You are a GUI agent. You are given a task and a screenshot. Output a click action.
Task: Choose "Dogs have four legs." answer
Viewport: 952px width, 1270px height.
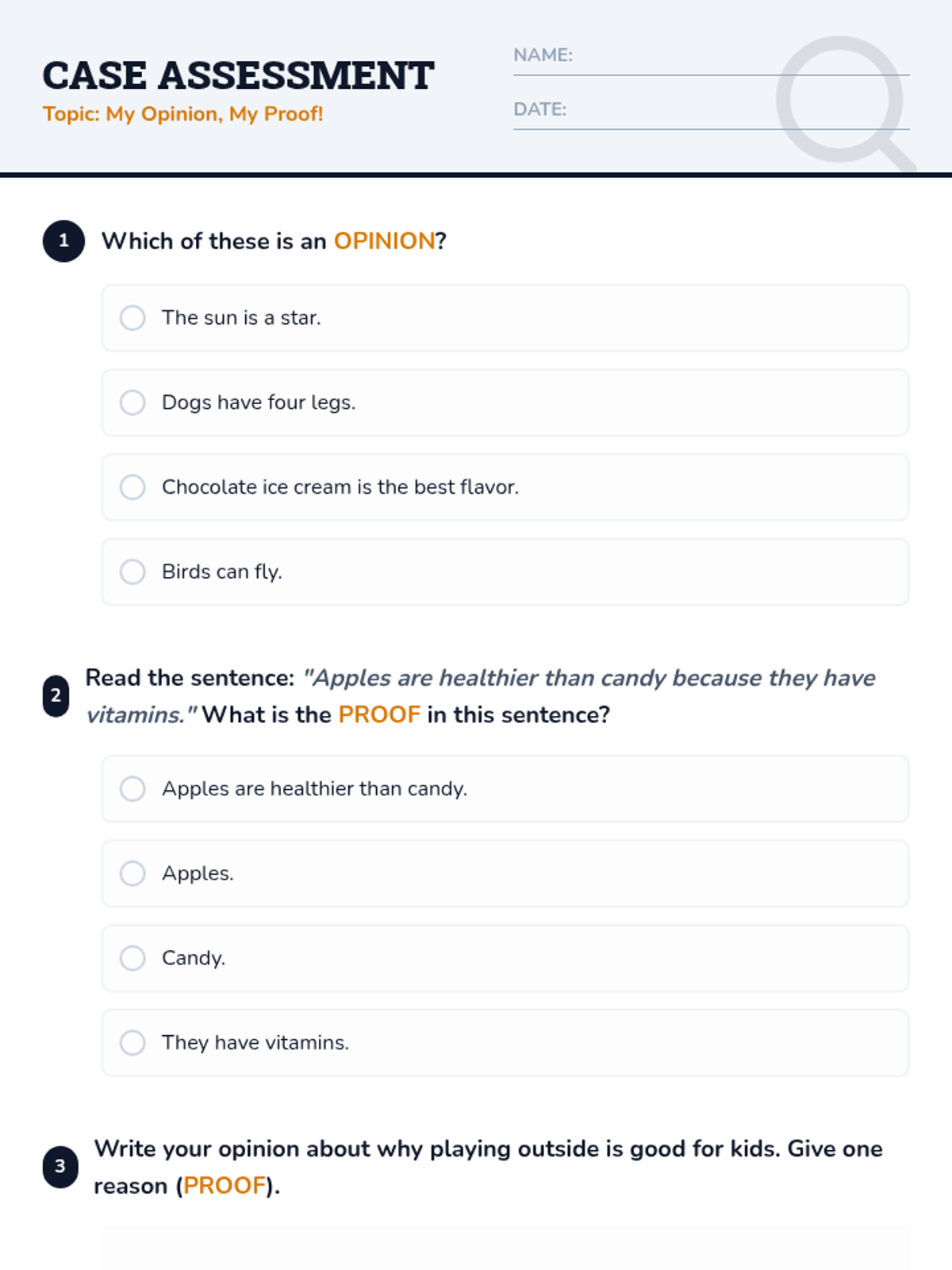(132, 402)
